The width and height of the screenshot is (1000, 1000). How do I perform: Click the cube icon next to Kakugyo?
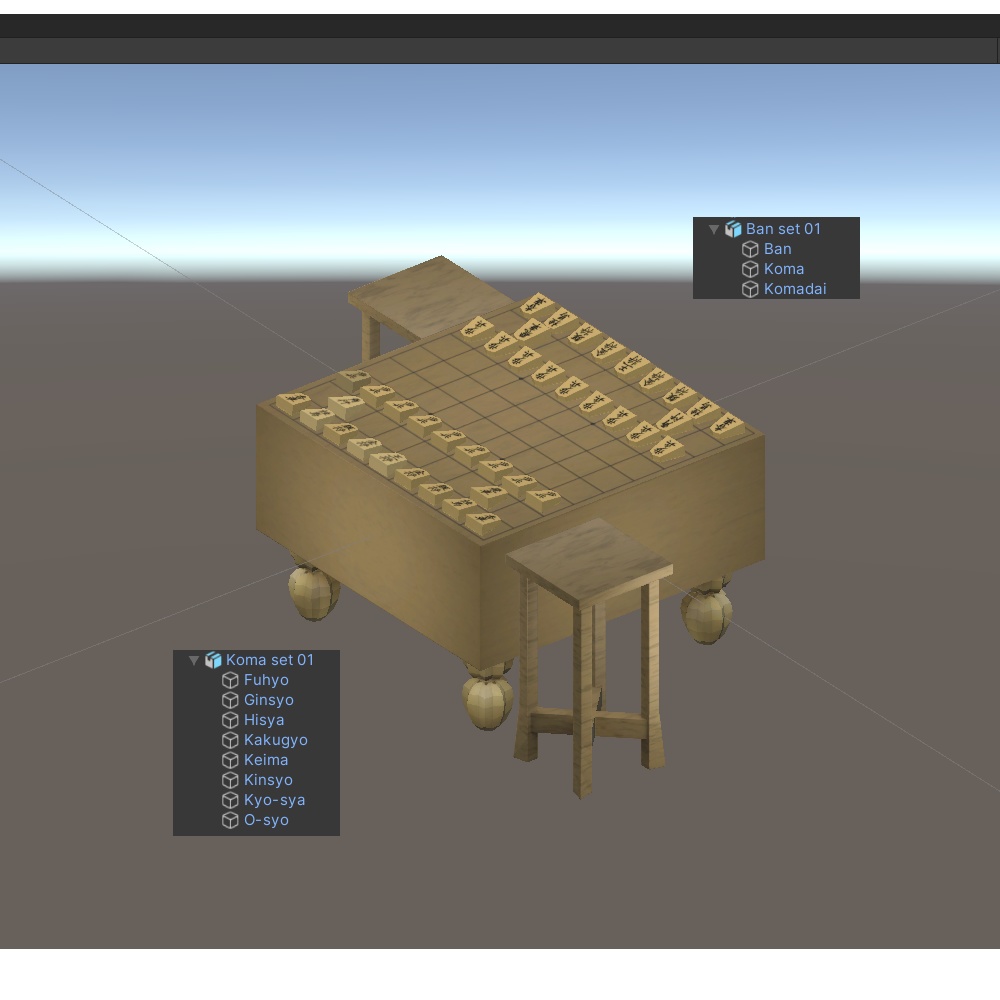pos(229,740)
